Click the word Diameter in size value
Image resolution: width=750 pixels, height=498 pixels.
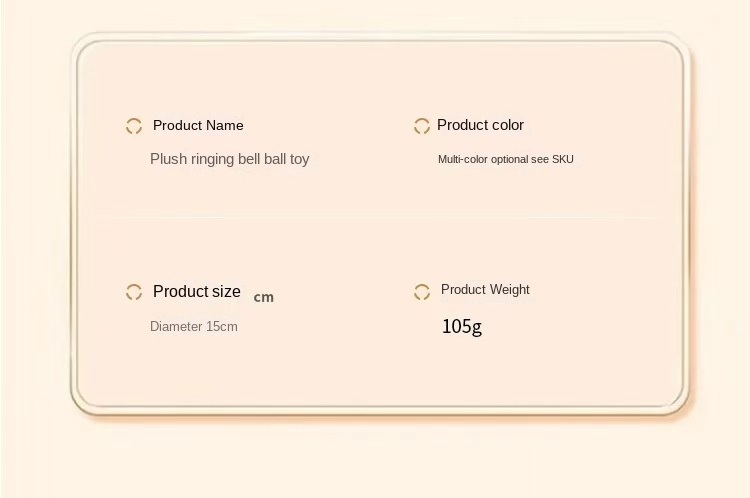coord(176,326)
